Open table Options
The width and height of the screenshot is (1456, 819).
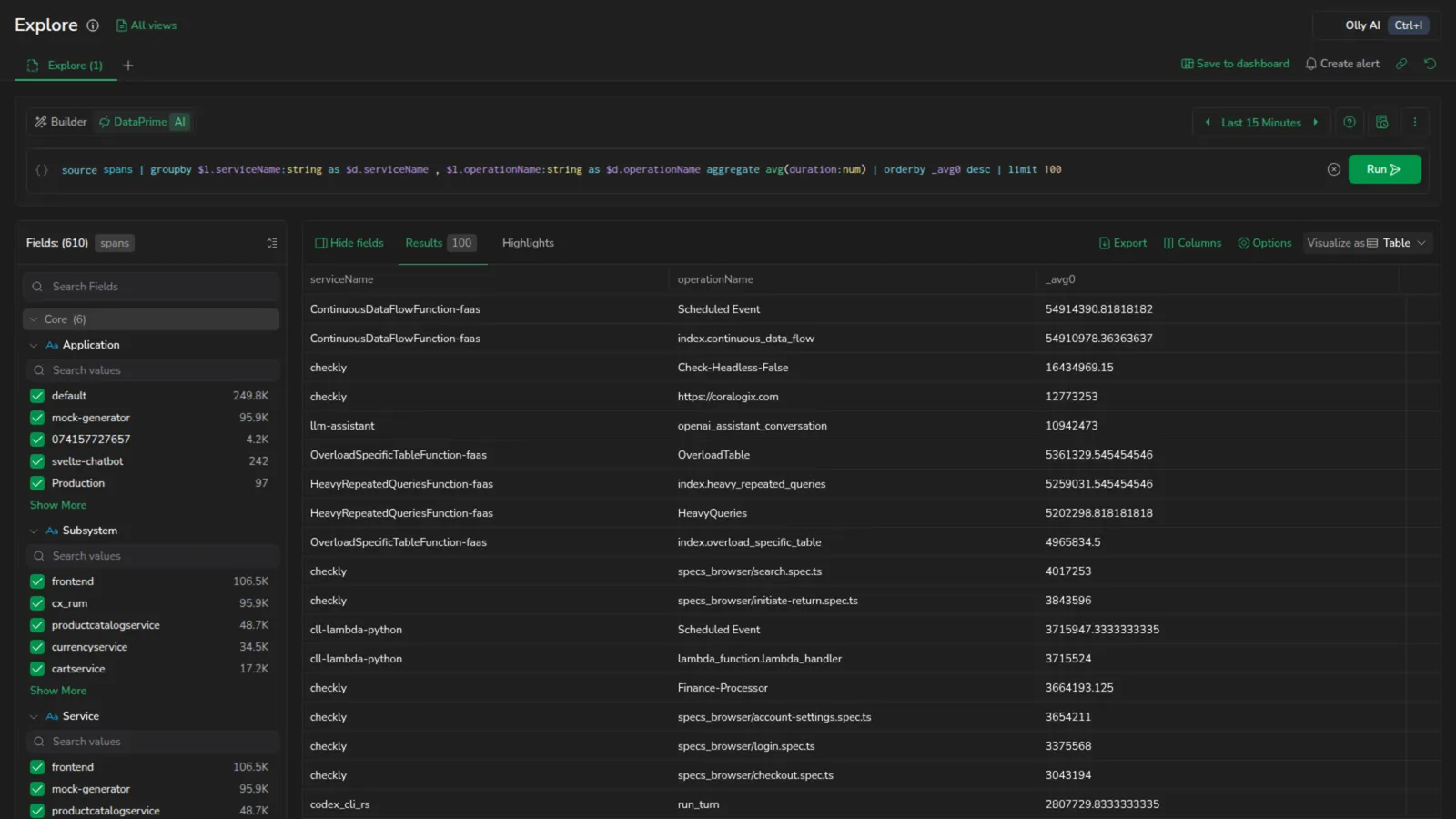(1265, 243)
